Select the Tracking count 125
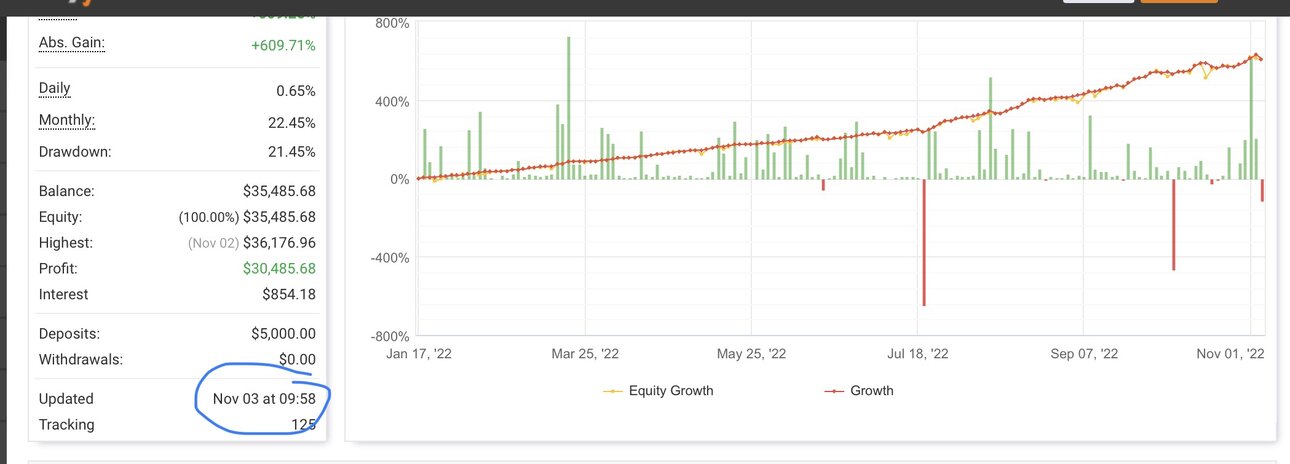The height and width of the screenshot is (464, 1290). click(304, 425)
